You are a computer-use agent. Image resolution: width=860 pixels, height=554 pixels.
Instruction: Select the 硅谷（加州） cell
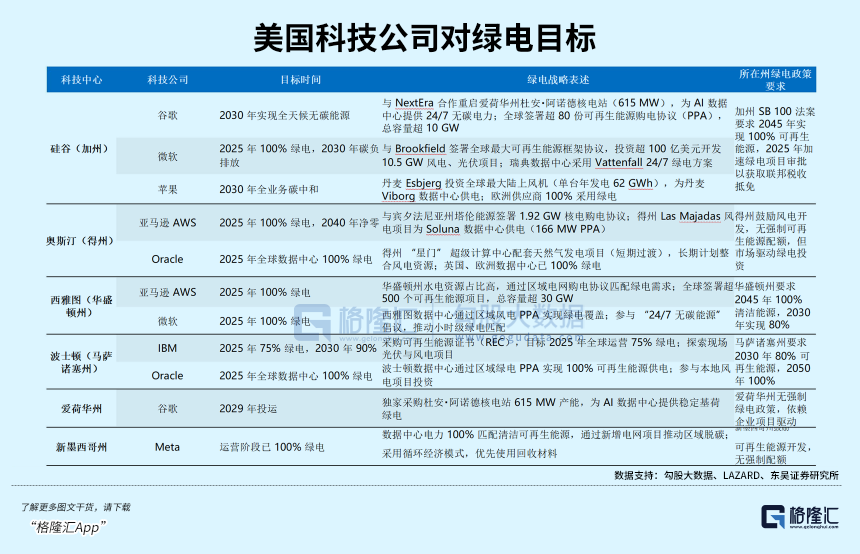coord(80,149)
